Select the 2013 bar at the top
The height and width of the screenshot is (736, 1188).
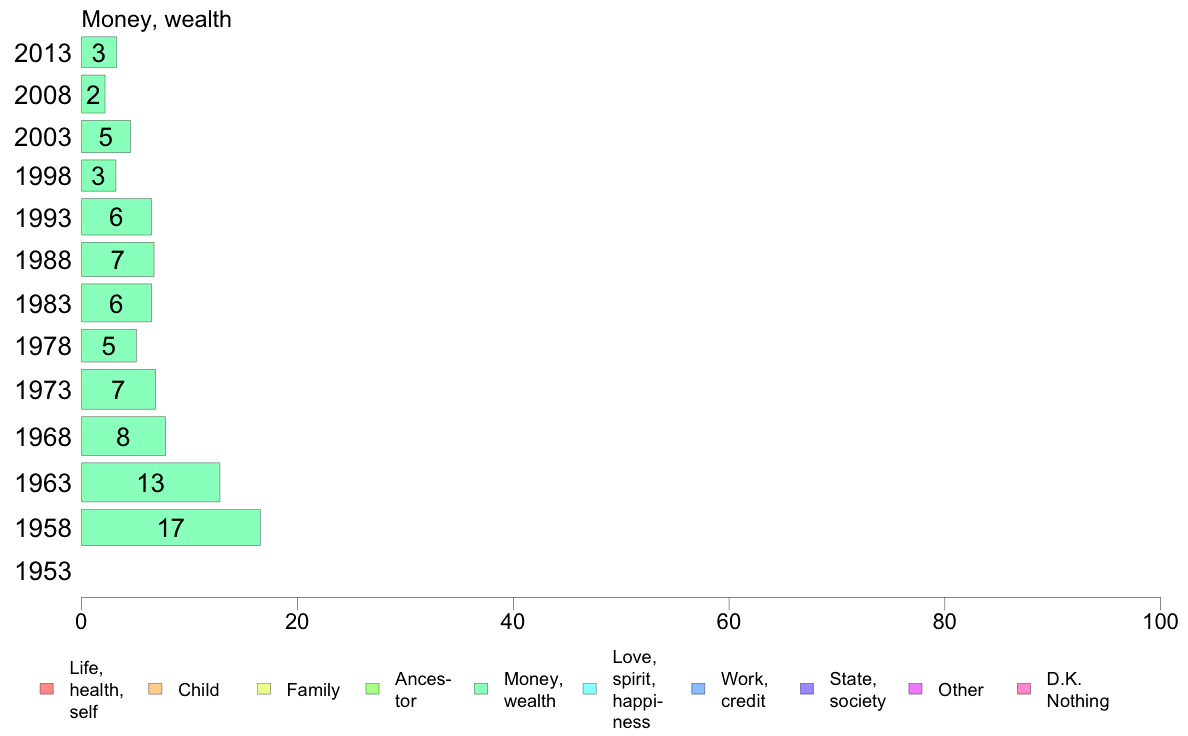click(99, 52)
